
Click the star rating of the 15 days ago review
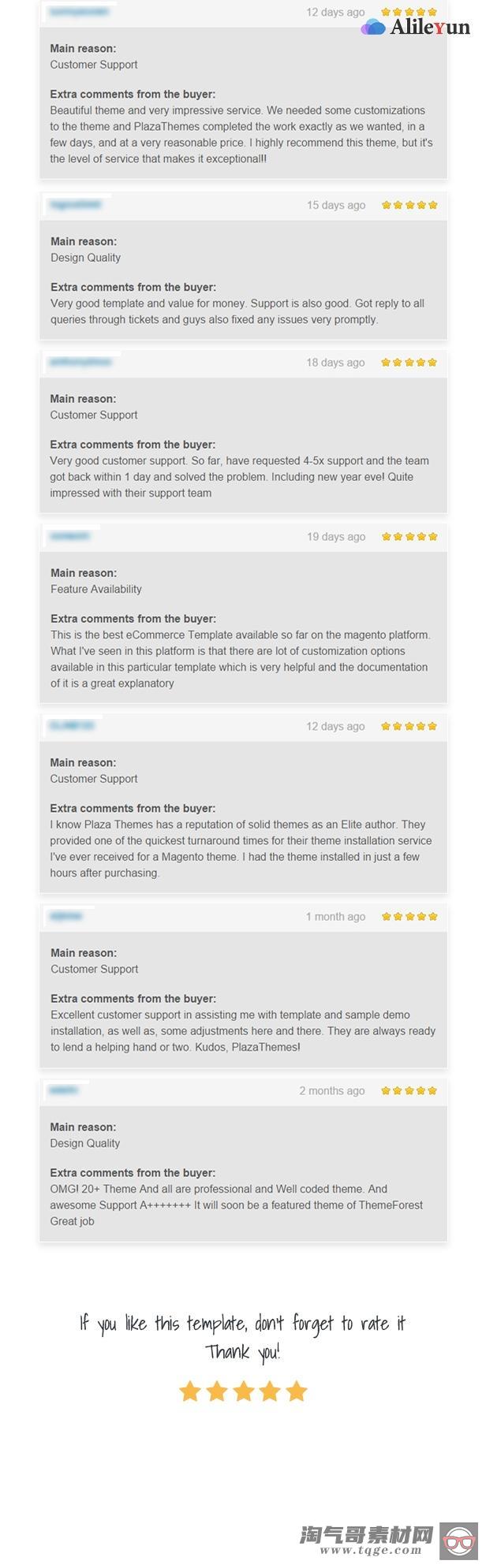[409, 205]
